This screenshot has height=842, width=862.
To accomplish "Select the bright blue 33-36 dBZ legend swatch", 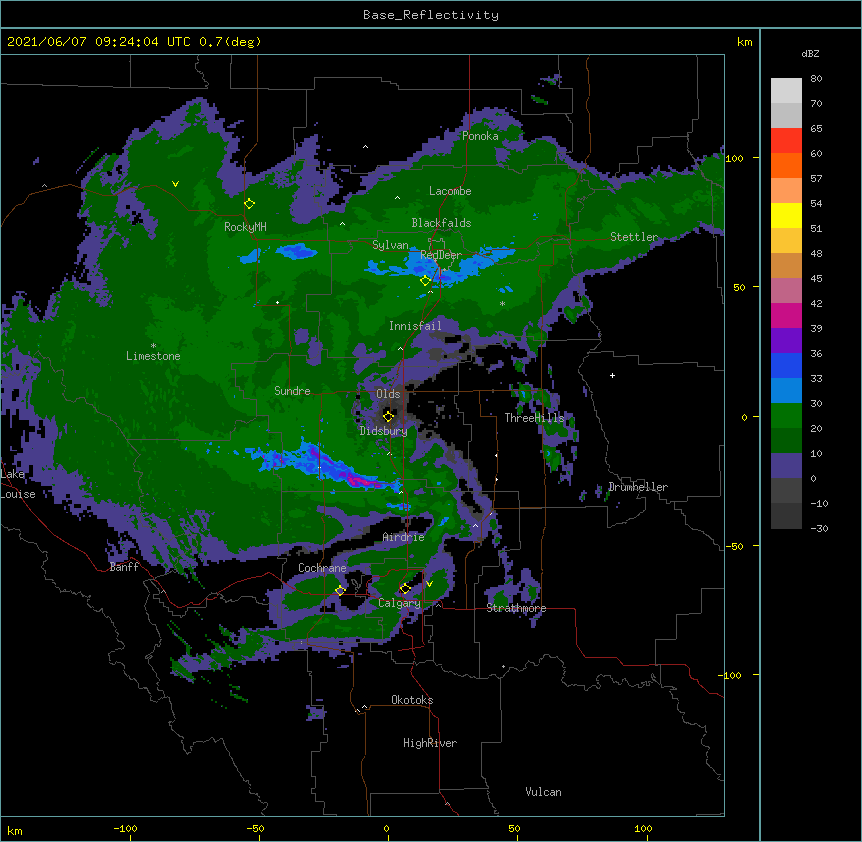I will pyautogui.click(x=786, y=365).
